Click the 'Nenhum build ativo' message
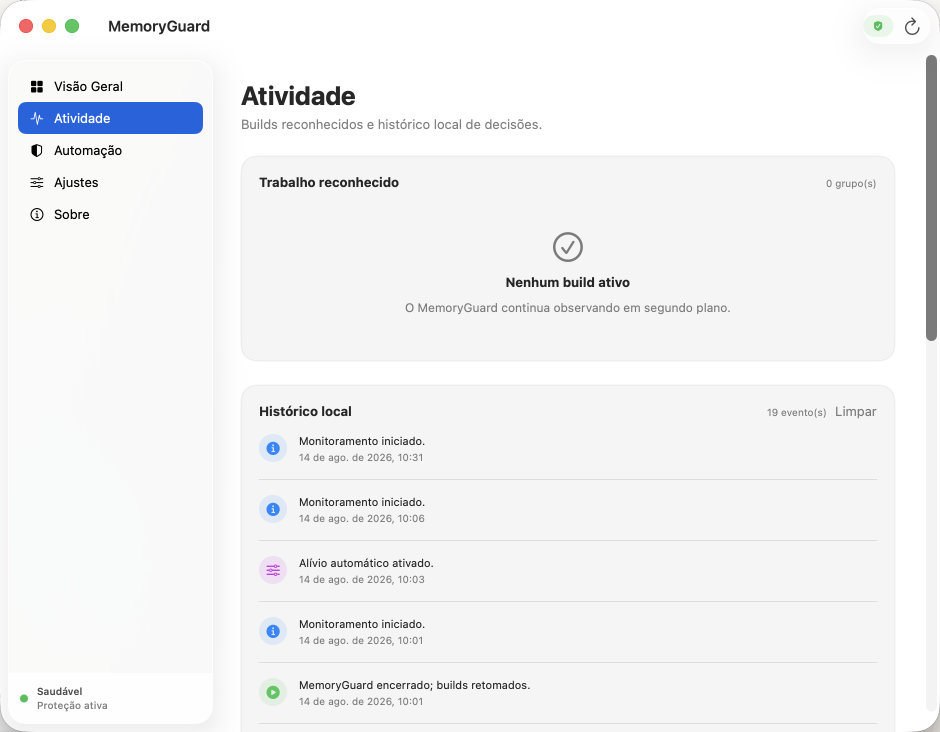Image resolution: width=940 pixels, height=732 pixels. (x=568, y=282)
